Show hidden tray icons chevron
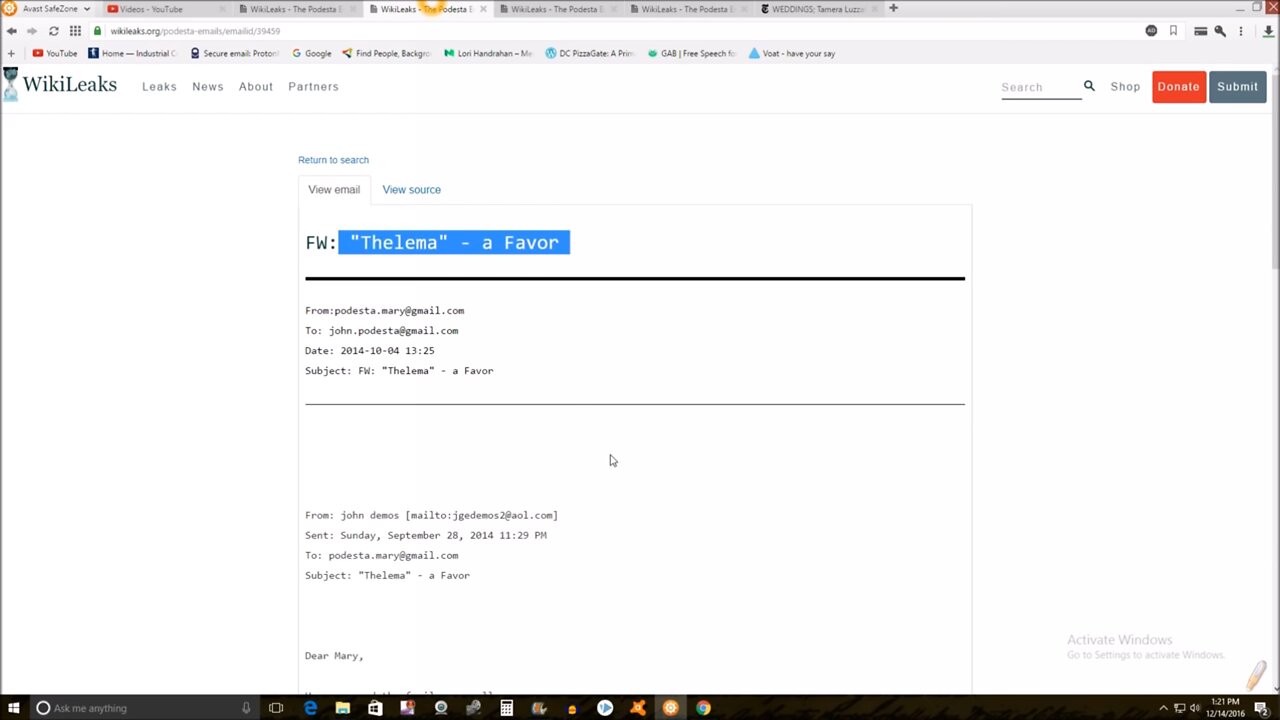The width and height of the screenshot is (1280, 720). tap(1163, 708)
